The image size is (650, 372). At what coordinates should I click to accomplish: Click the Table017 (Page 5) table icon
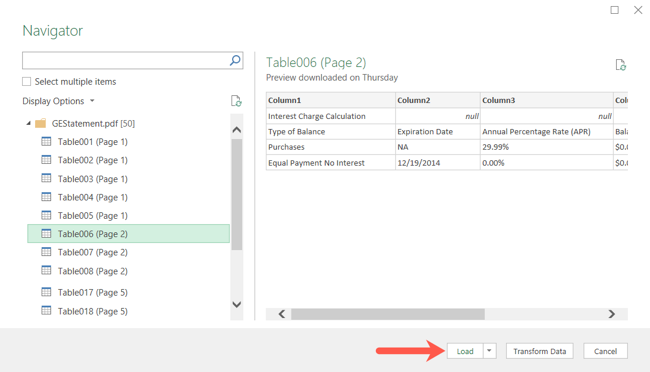click(46, 292)
